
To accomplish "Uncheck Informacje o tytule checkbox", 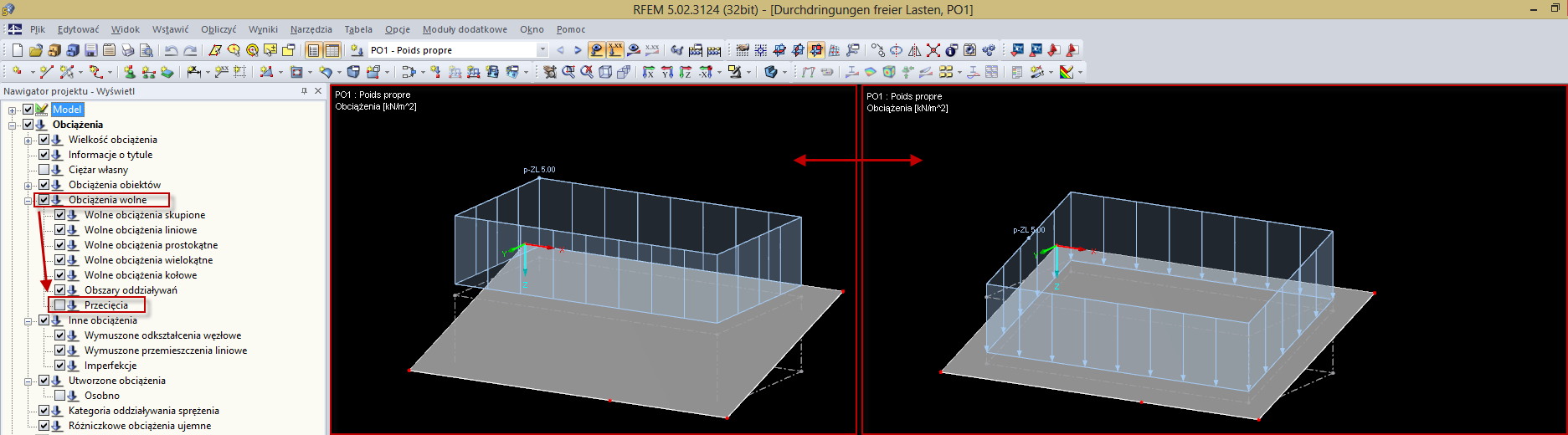I will (x=44, y=155).
